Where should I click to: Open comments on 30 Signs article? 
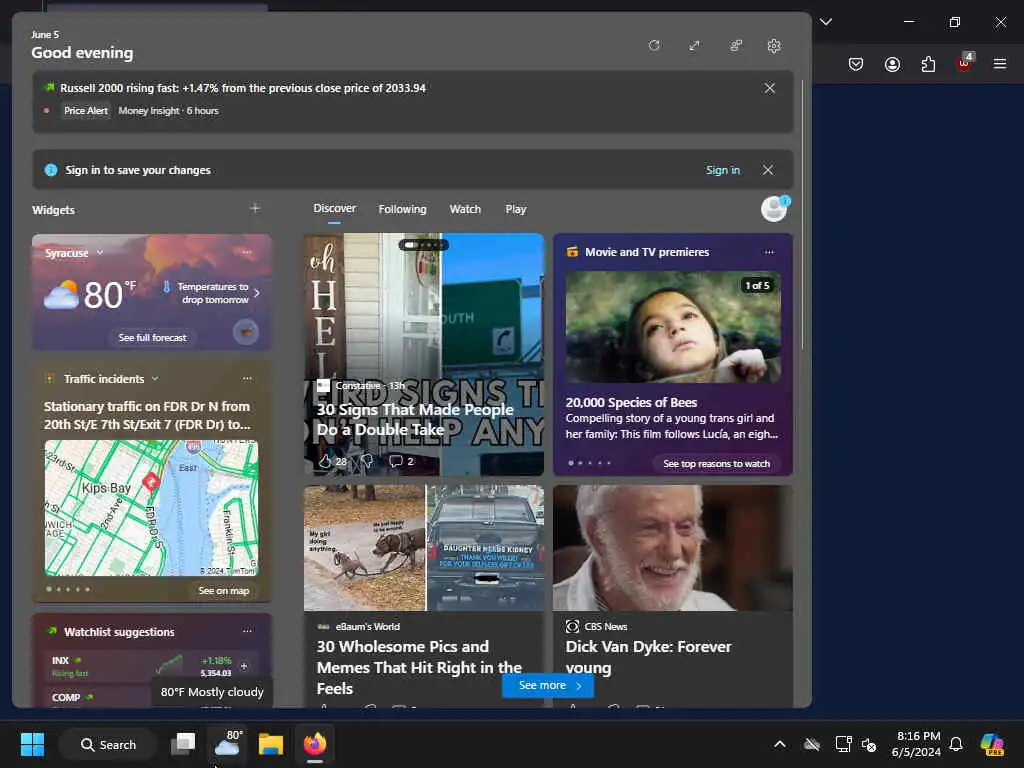(x=396, y=461)
